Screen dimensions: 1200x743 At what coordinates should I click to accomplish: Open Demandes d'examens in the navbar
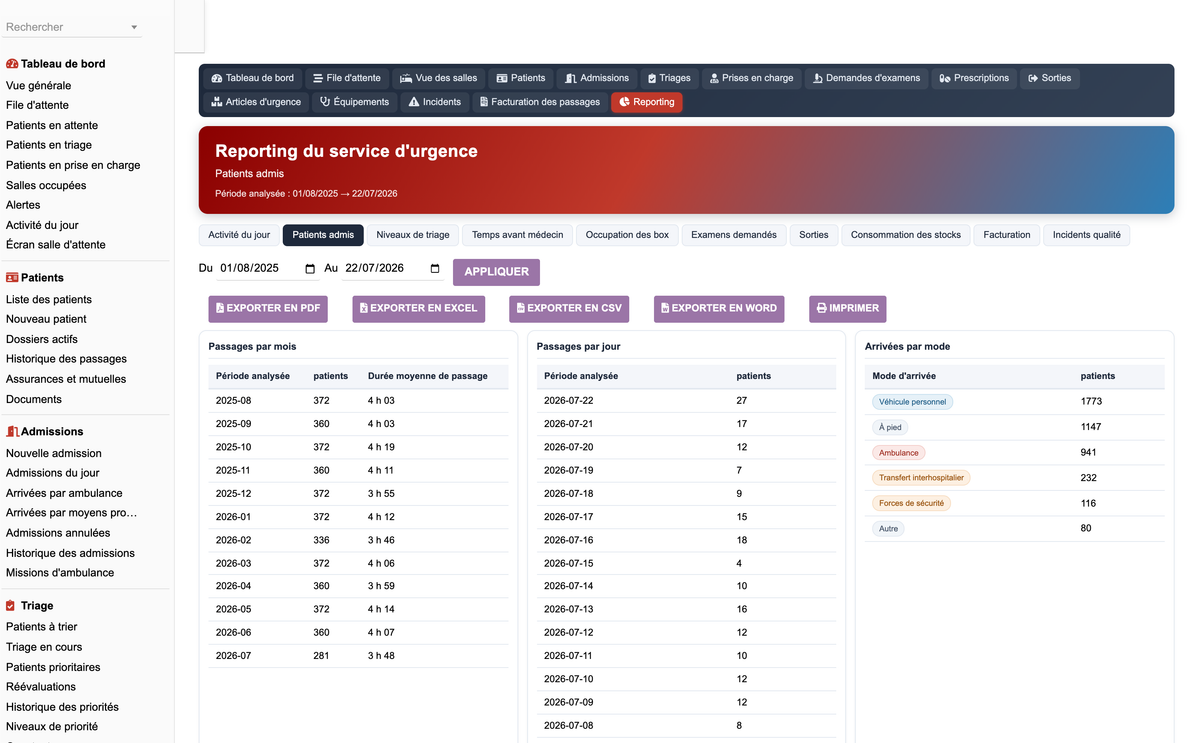click(x=866, y=78)
